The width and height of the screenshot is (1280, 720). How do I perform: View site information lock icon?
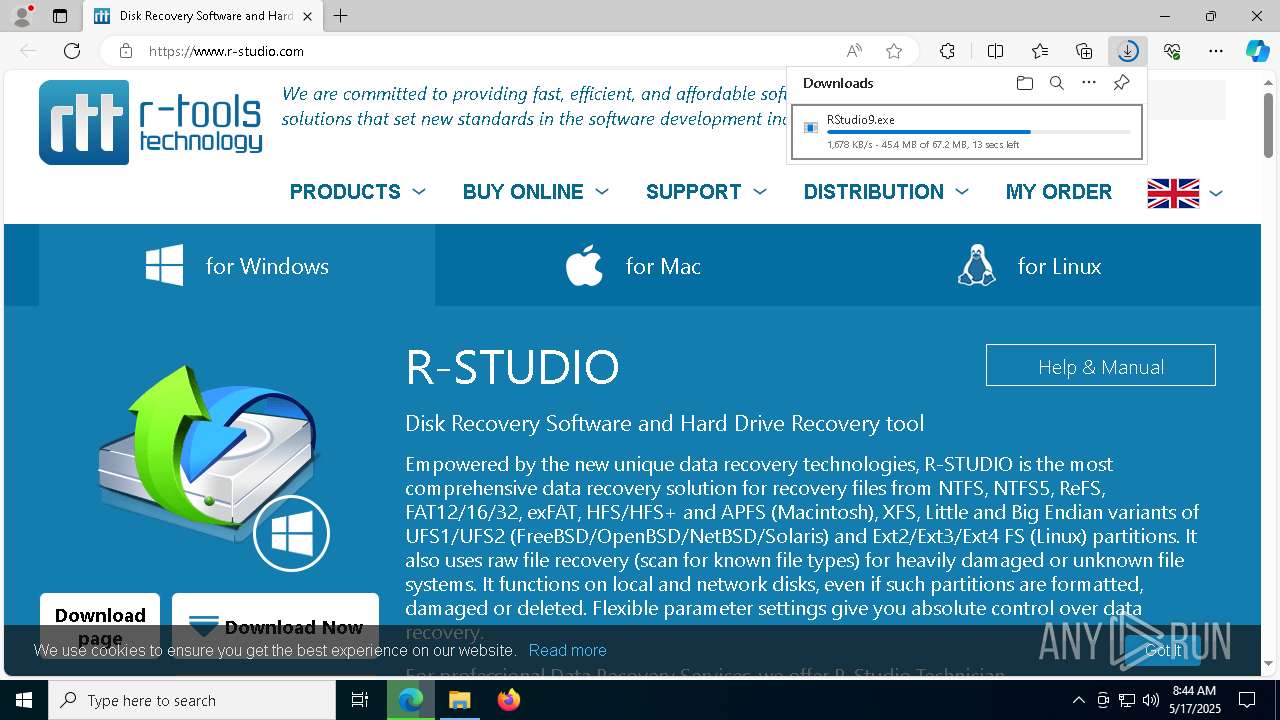126,51
